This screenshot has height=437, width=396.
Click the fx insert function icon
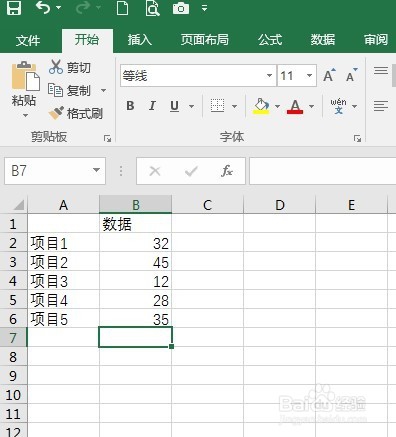click(227, 171)
